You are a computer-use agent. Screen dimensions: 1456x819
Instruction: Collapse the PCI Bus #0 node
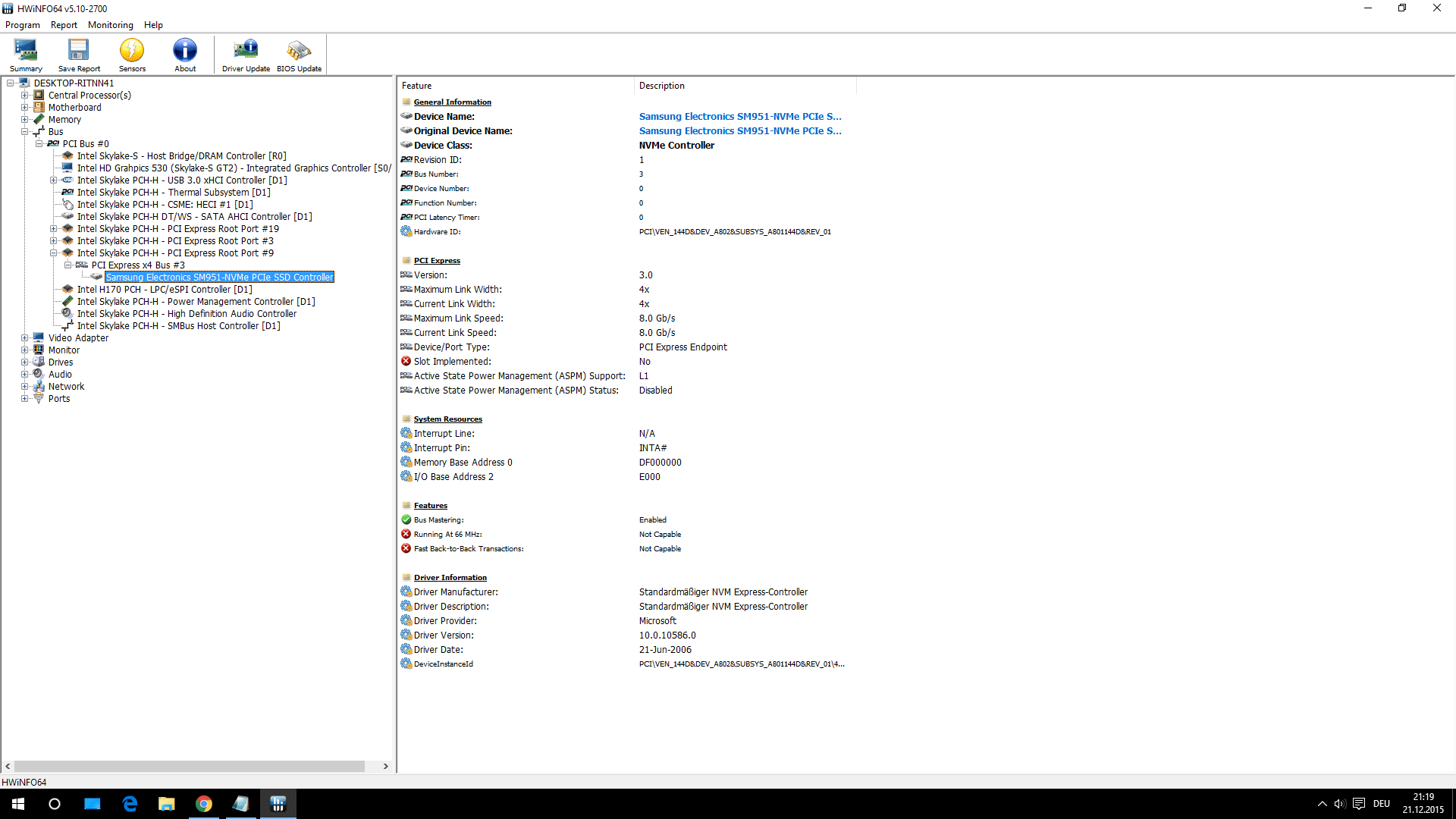pos(39,144)
